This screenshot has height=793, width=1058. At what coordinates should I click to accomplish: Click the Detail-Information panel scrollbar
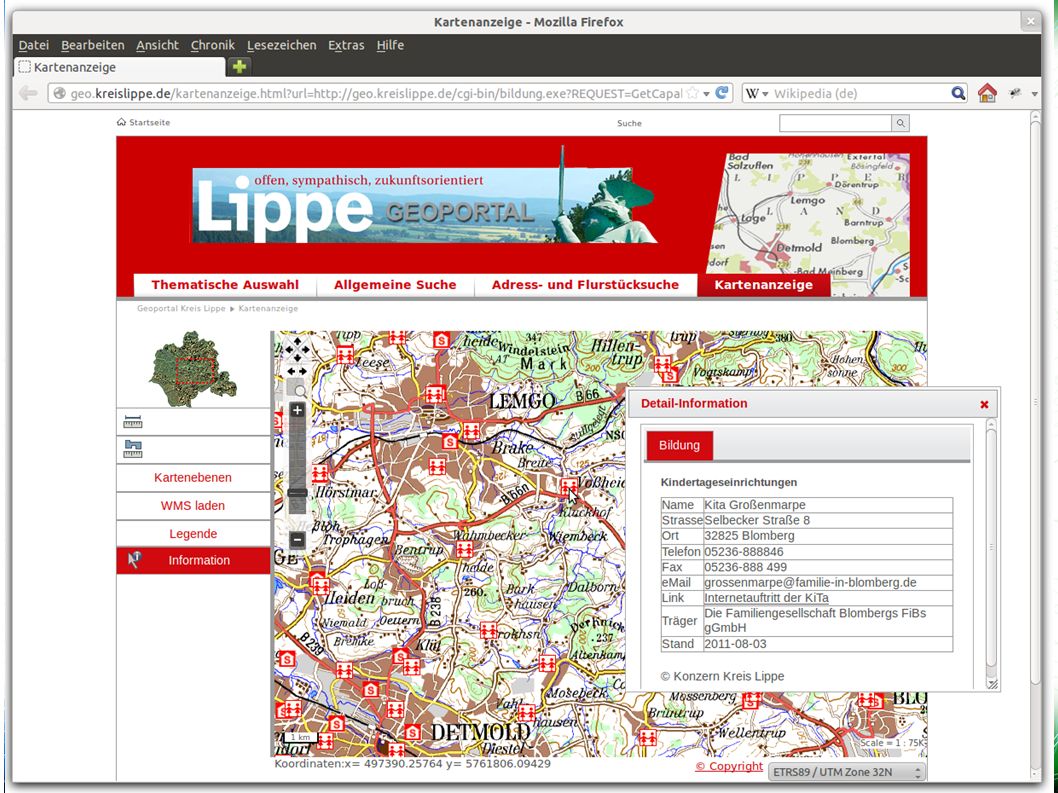pyautogui.click(x=991, y=547)
